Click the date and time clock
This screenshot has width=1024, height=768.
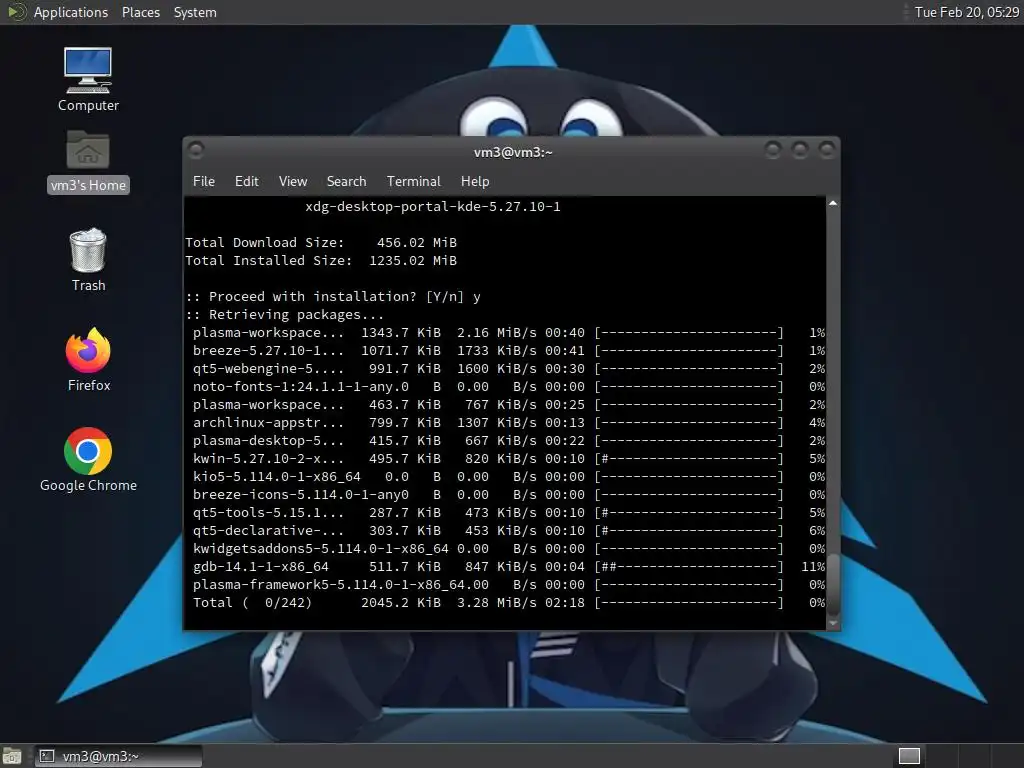966,12
